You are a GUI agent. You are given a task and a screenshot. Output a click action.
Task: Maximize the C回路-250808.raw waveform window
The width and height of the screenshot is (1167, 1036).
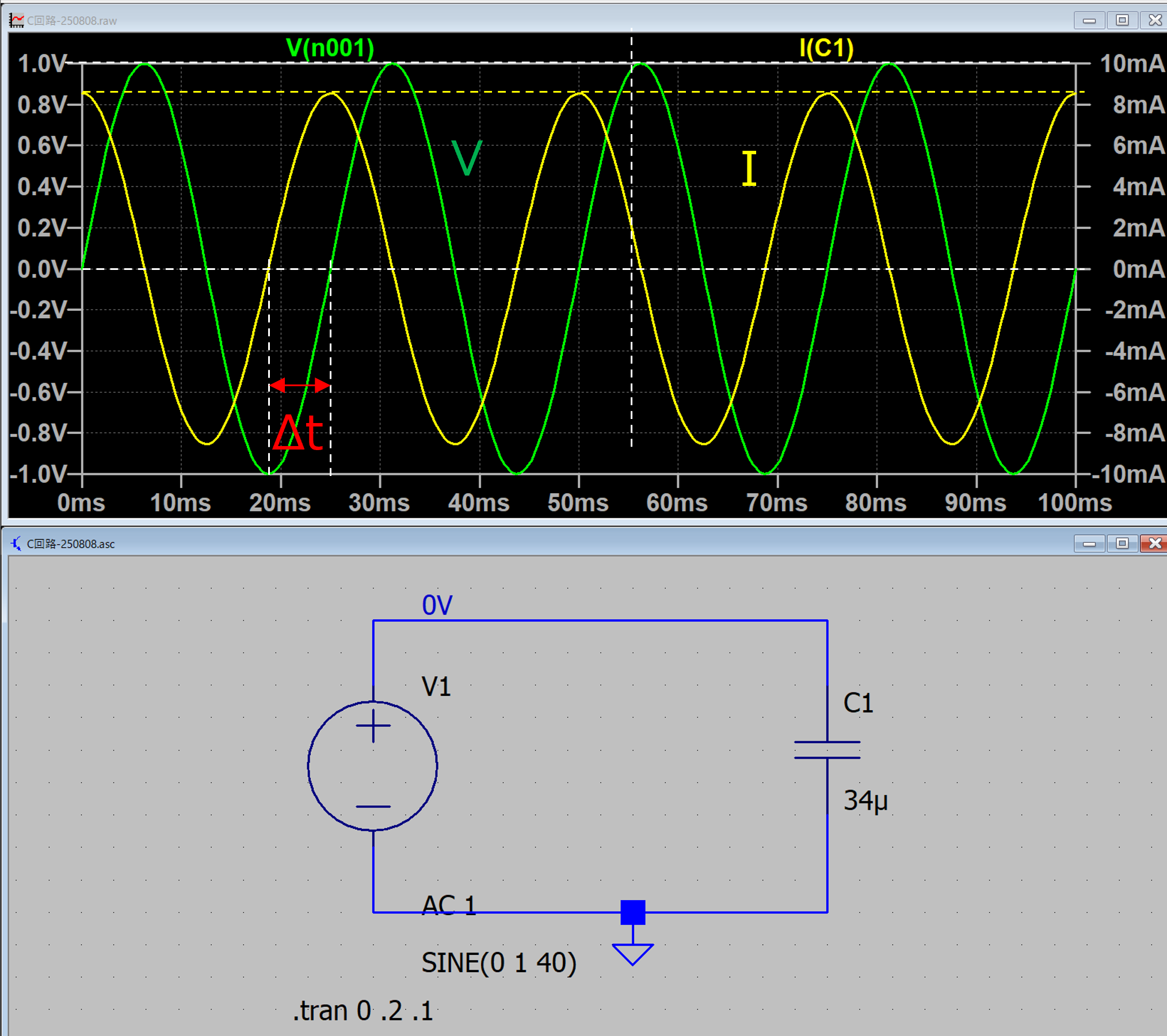(x=1122, y=20)
